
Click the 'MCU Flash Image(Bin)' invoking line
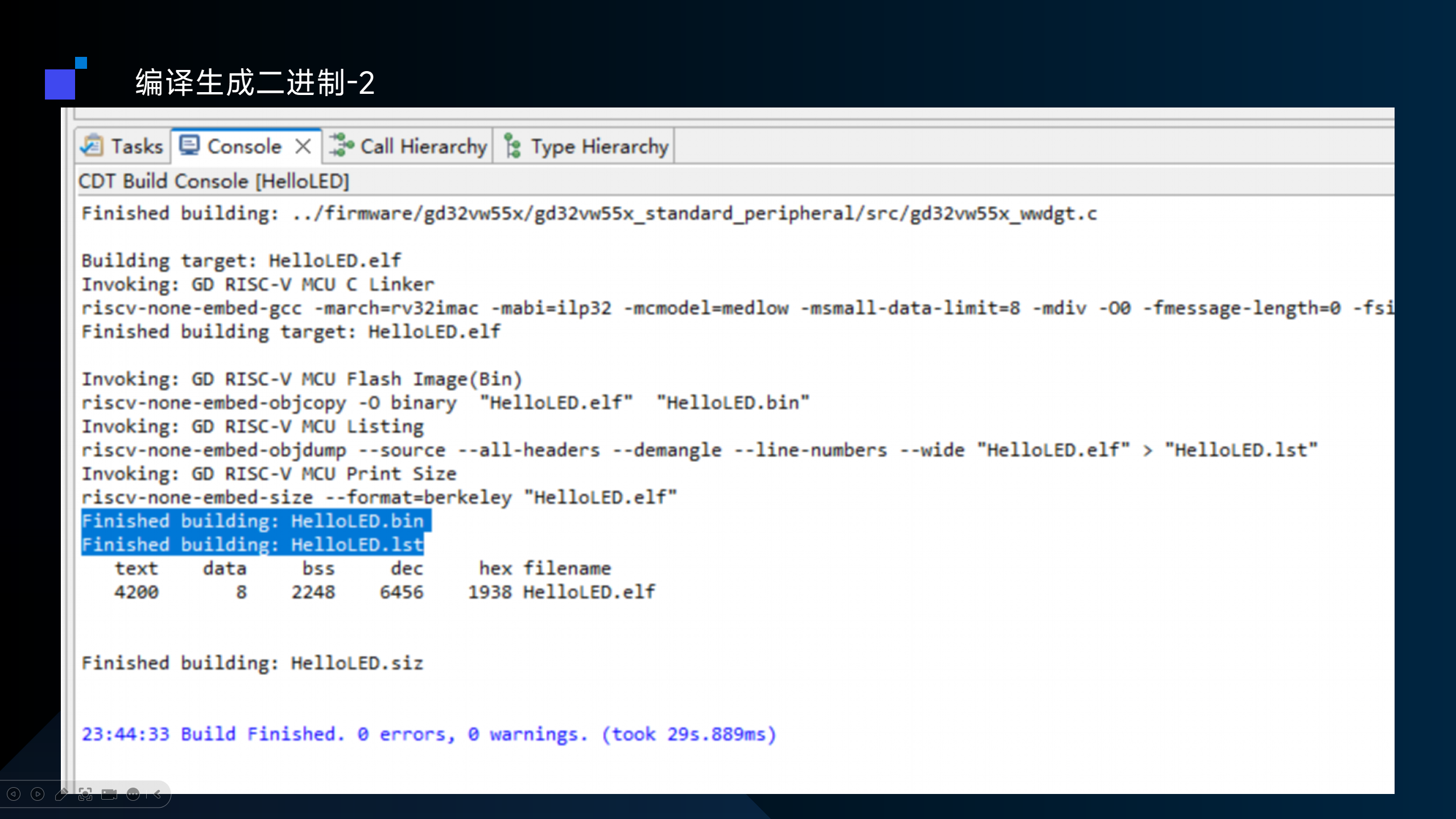[x=302, y=379]
